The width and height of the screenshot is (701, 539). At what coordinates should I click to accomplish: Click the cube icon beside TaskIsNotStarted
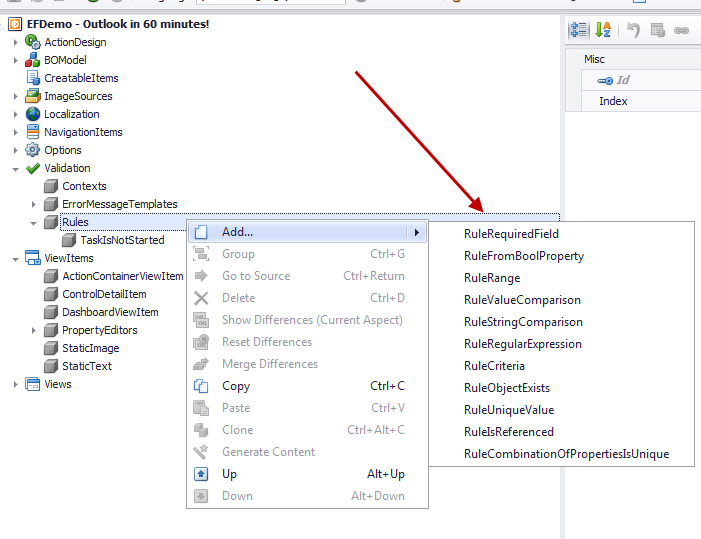(x=69, y=240)
